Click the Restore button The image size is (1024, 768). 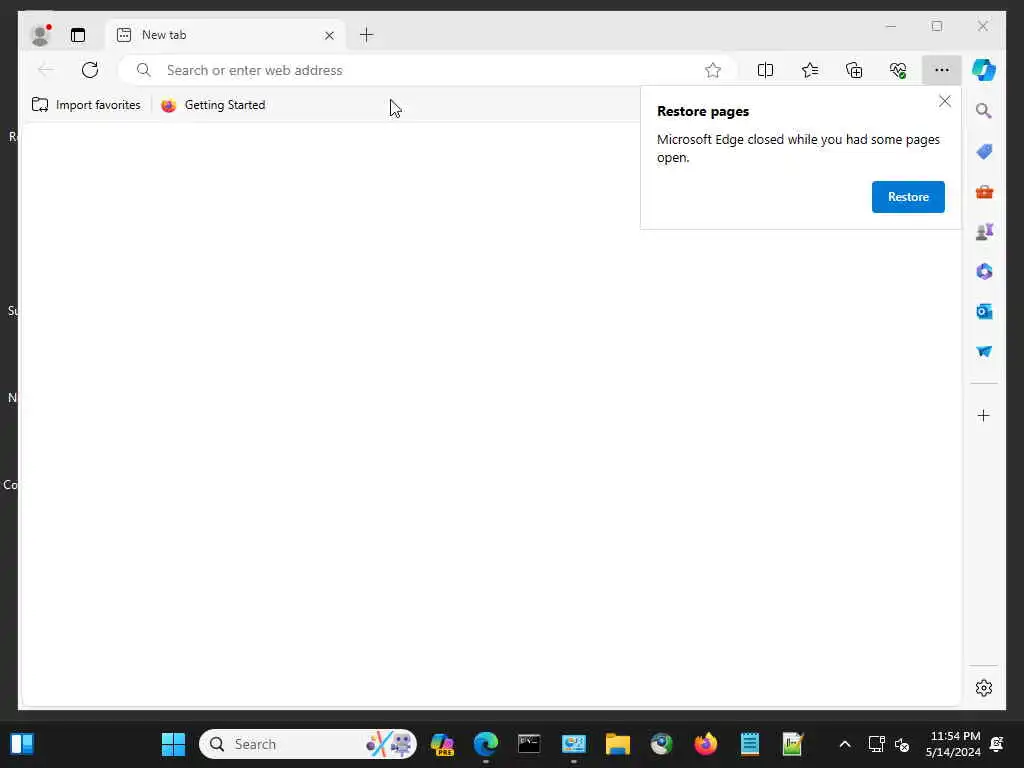(908, 197)
